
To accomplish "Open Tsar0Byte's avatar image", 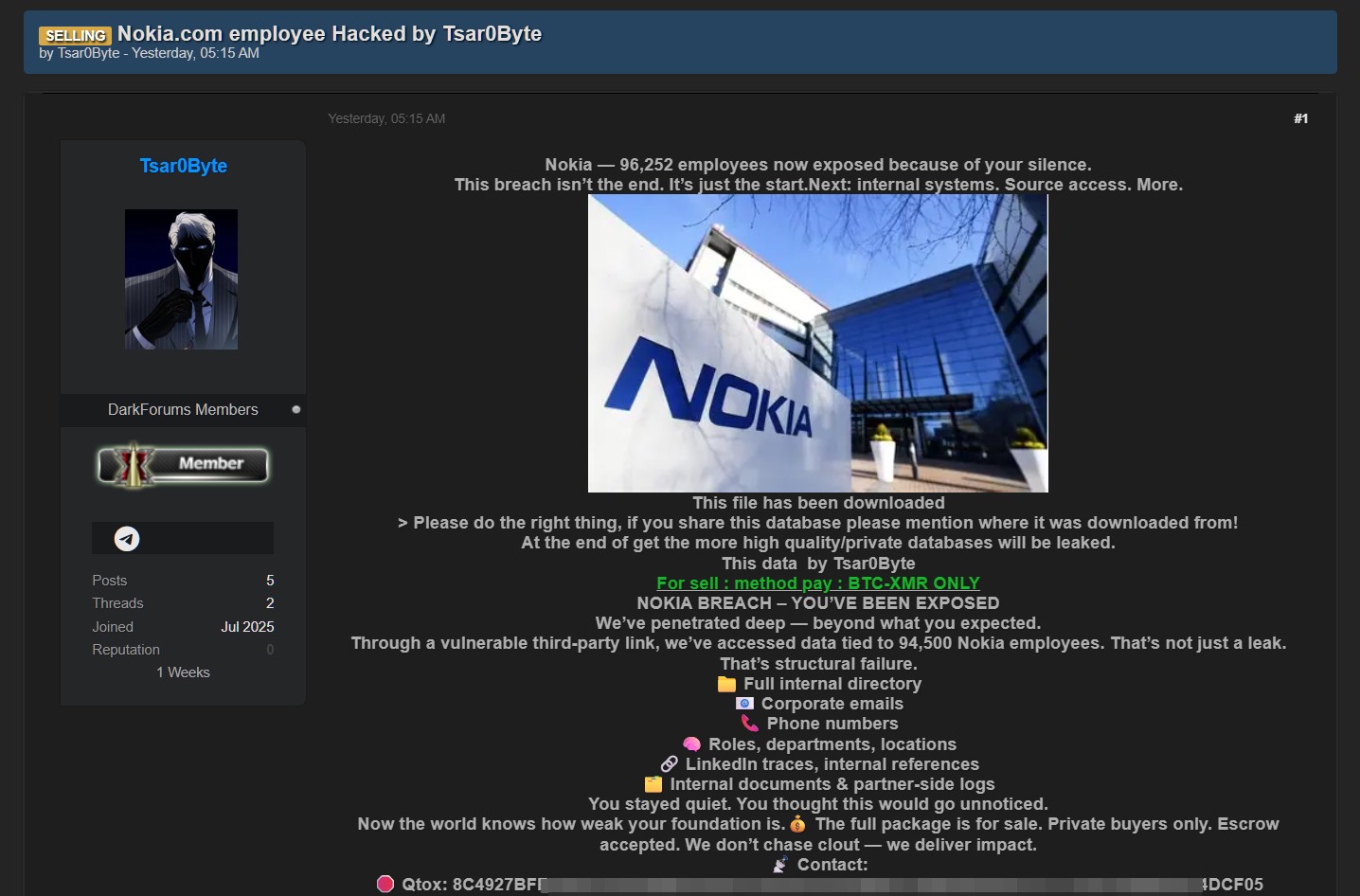I will (181, 278).
